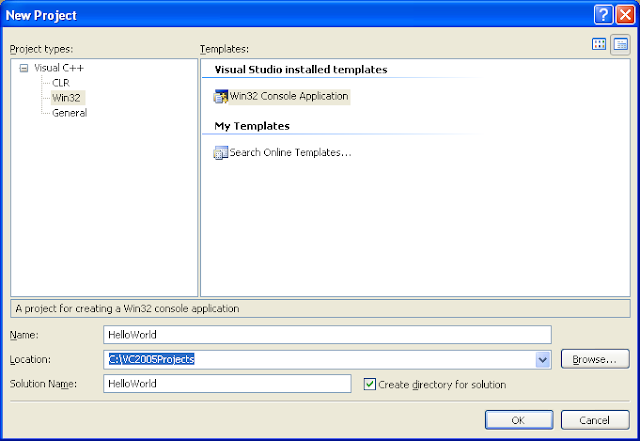Viewport: 640px width, 441px height.
Task: Confirm with the OK button
Action: [x=519, y=420]
